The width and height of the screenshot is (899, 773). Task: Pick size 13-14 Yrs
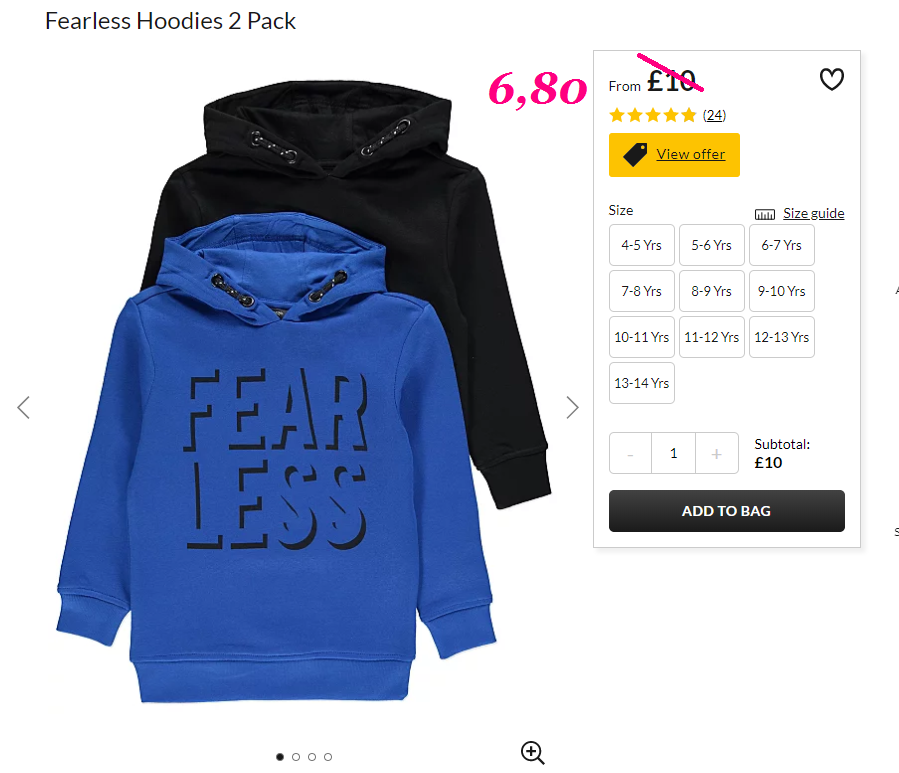(x=642, y=383)
